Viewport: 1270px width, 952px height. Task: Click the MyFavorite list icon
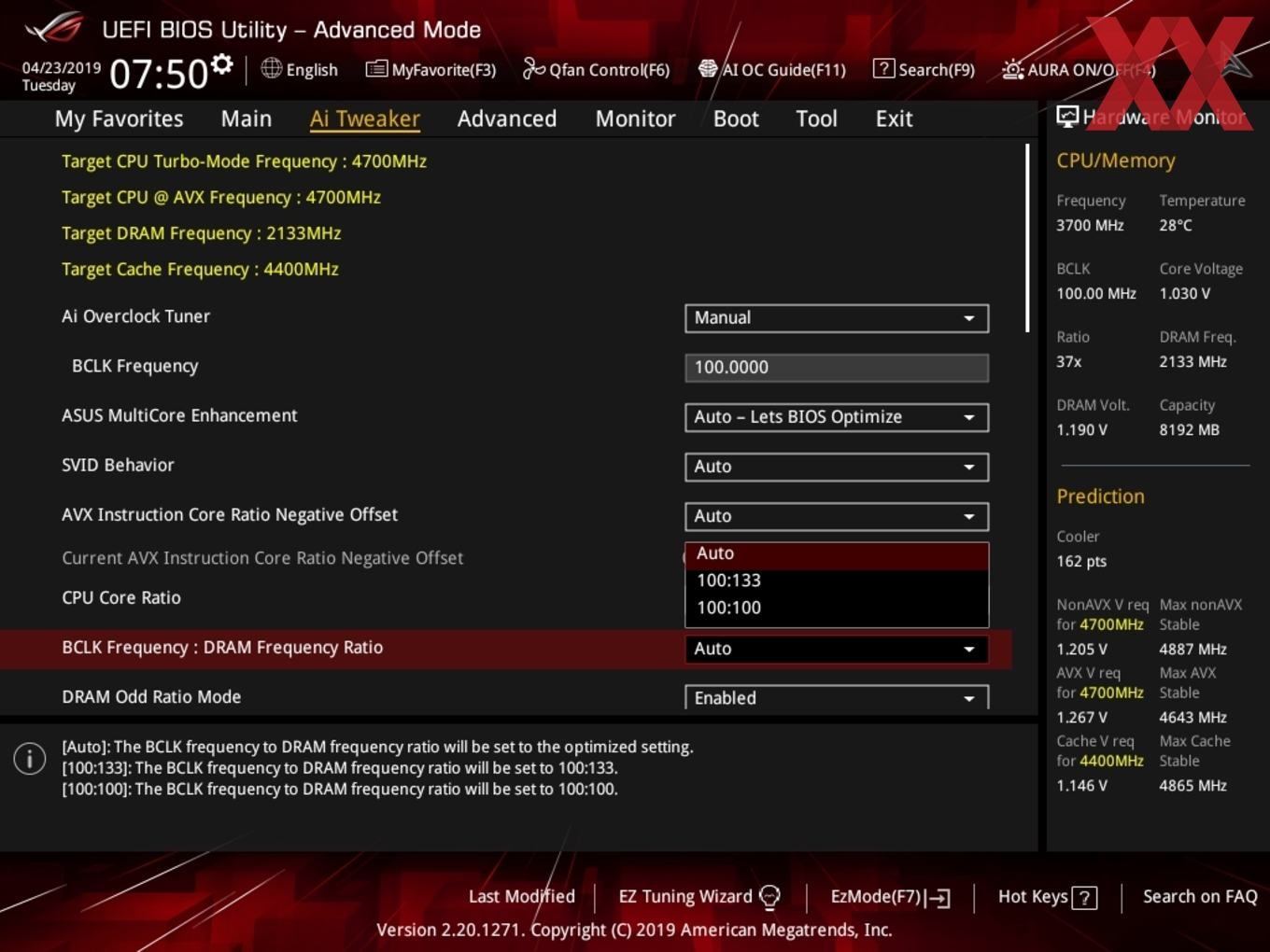coord(376,69)
